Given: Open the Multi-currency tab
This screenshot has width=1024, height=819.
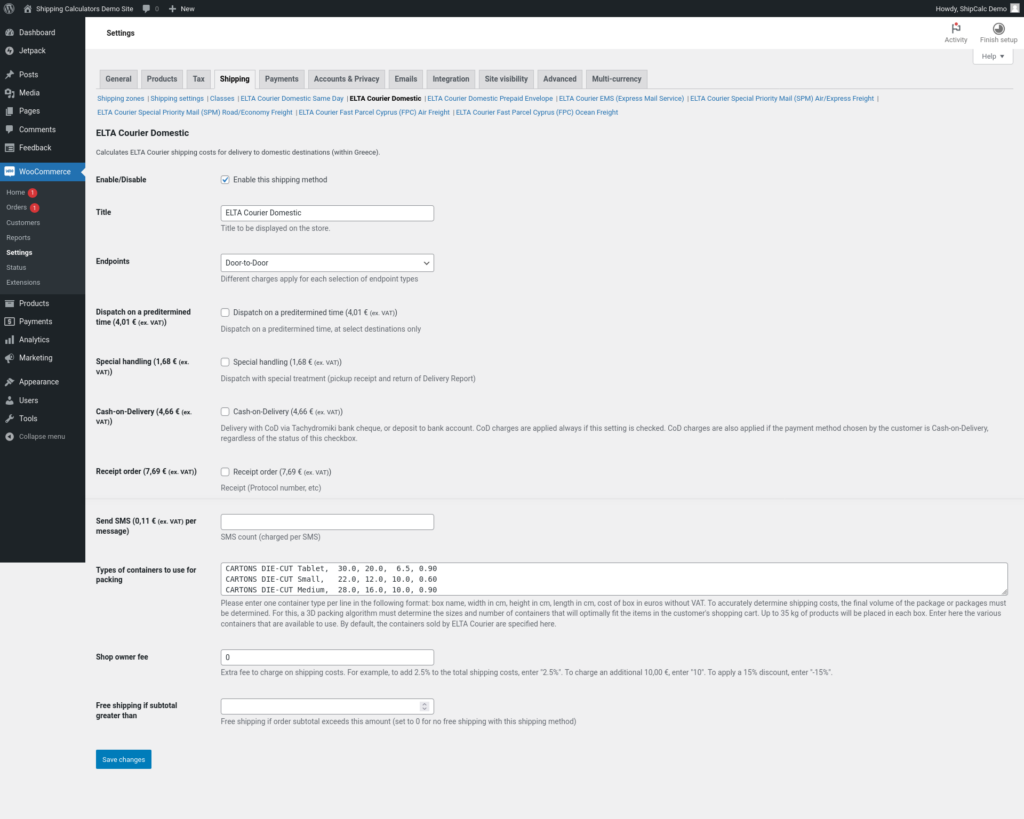Looking at the screenshot, I should tap(616, 79).
